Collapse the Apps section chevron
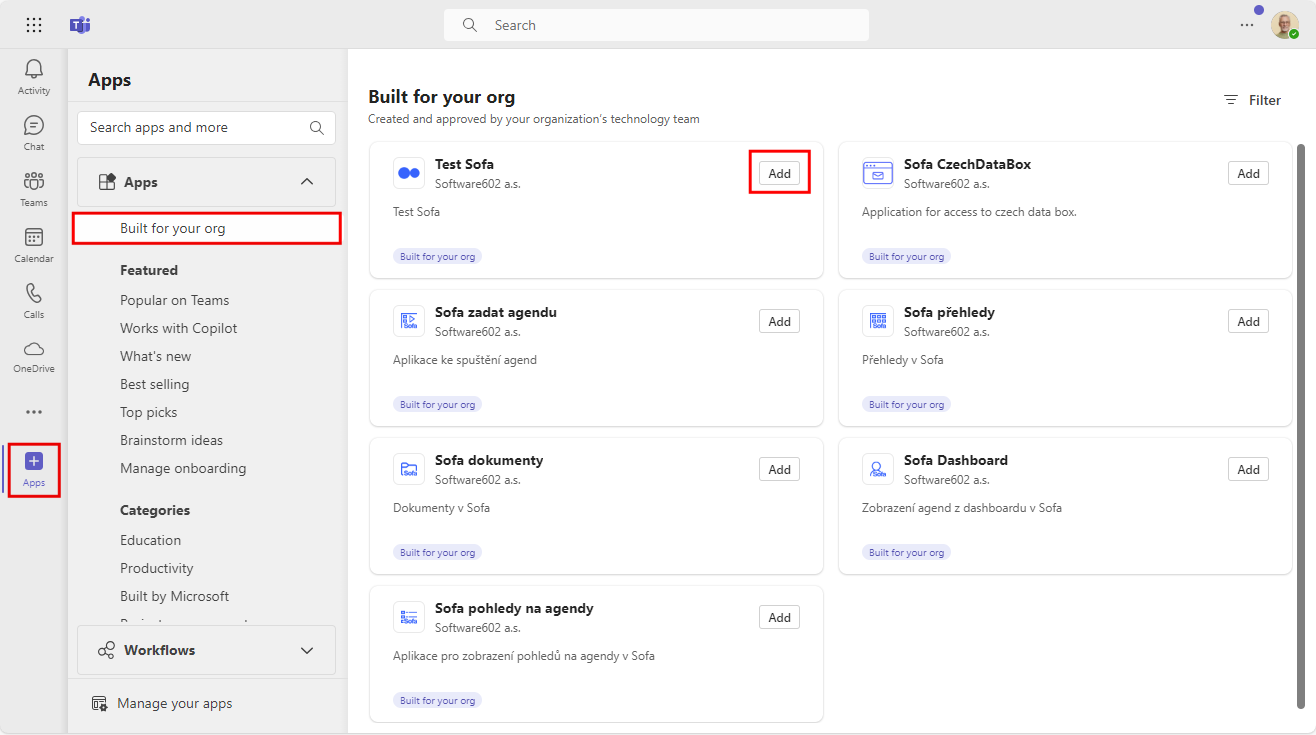Viewport: 1316px width, 735px height. point(307,182)
